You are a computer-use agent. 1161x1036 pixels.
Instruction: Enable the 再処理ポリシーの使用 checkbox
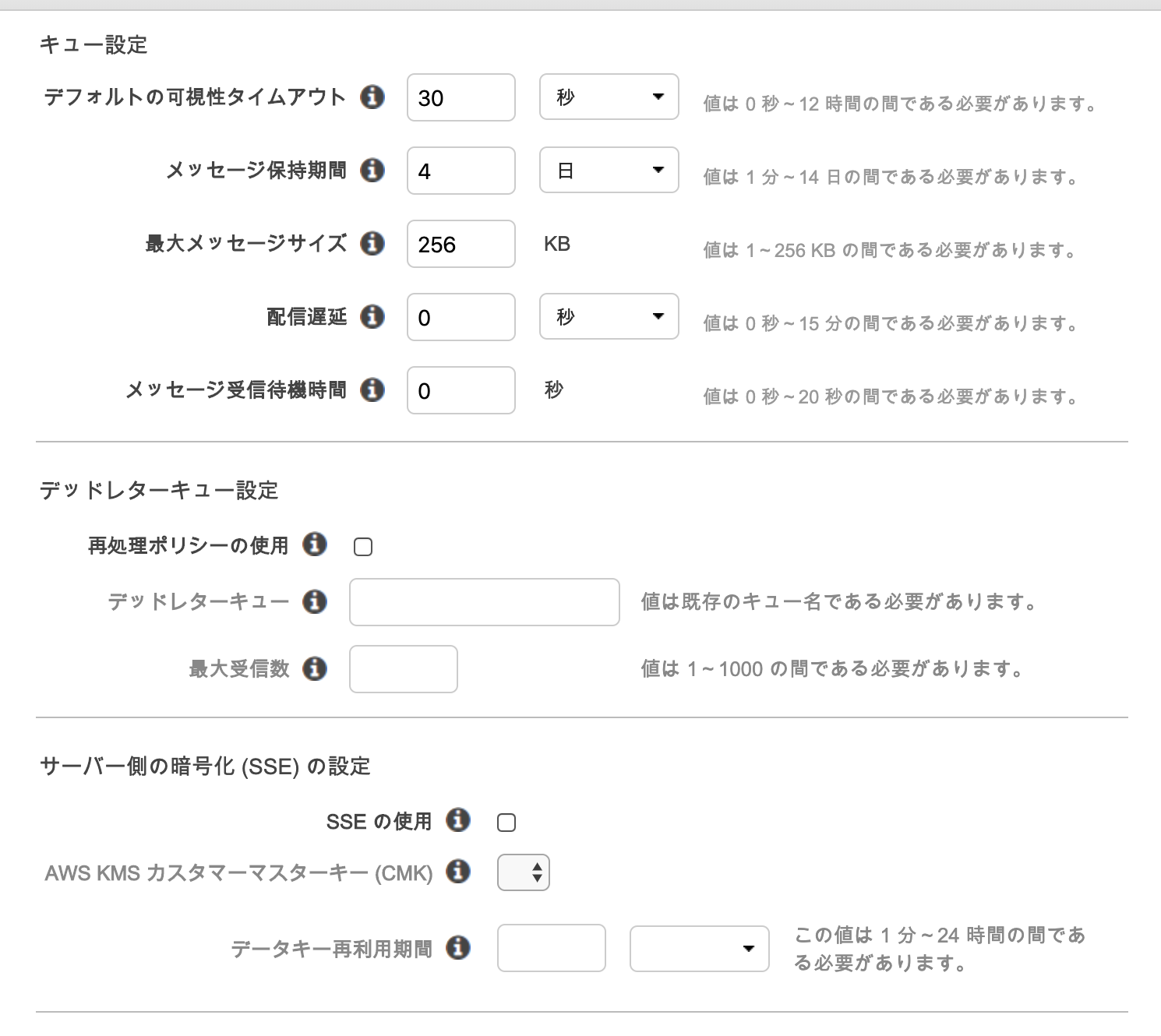(362, 548)
